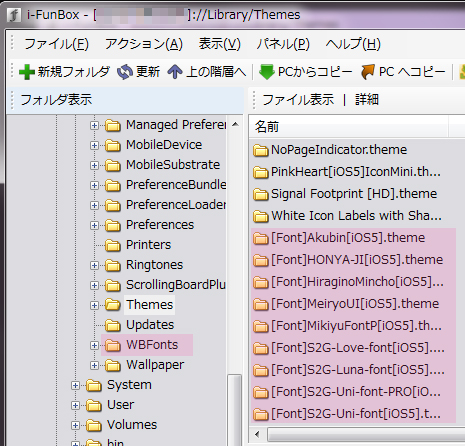This screenshot has height=446, width=465.
Task: Click folder icon of [Font]S2G-Uni-font-PRO
Action: tap(261, 392)
